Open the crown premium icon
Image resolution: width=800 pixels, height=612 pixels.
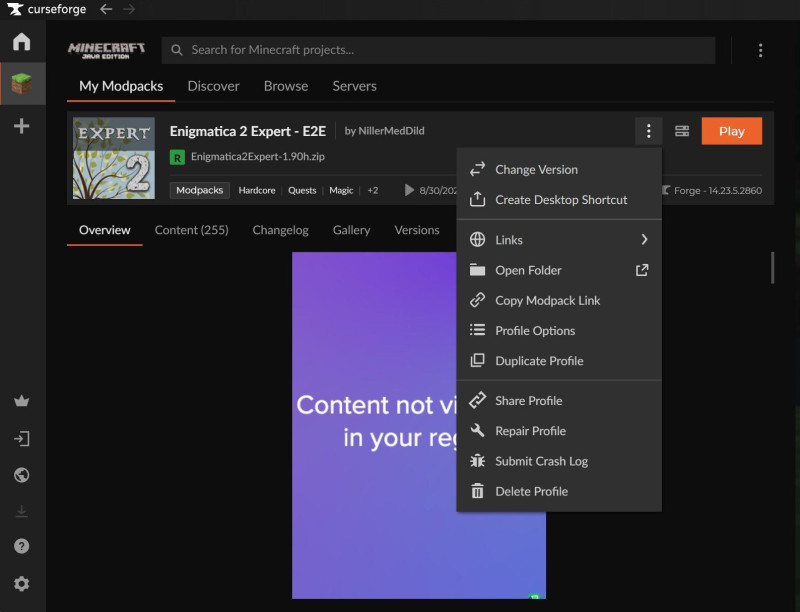[x=21, y=401]
